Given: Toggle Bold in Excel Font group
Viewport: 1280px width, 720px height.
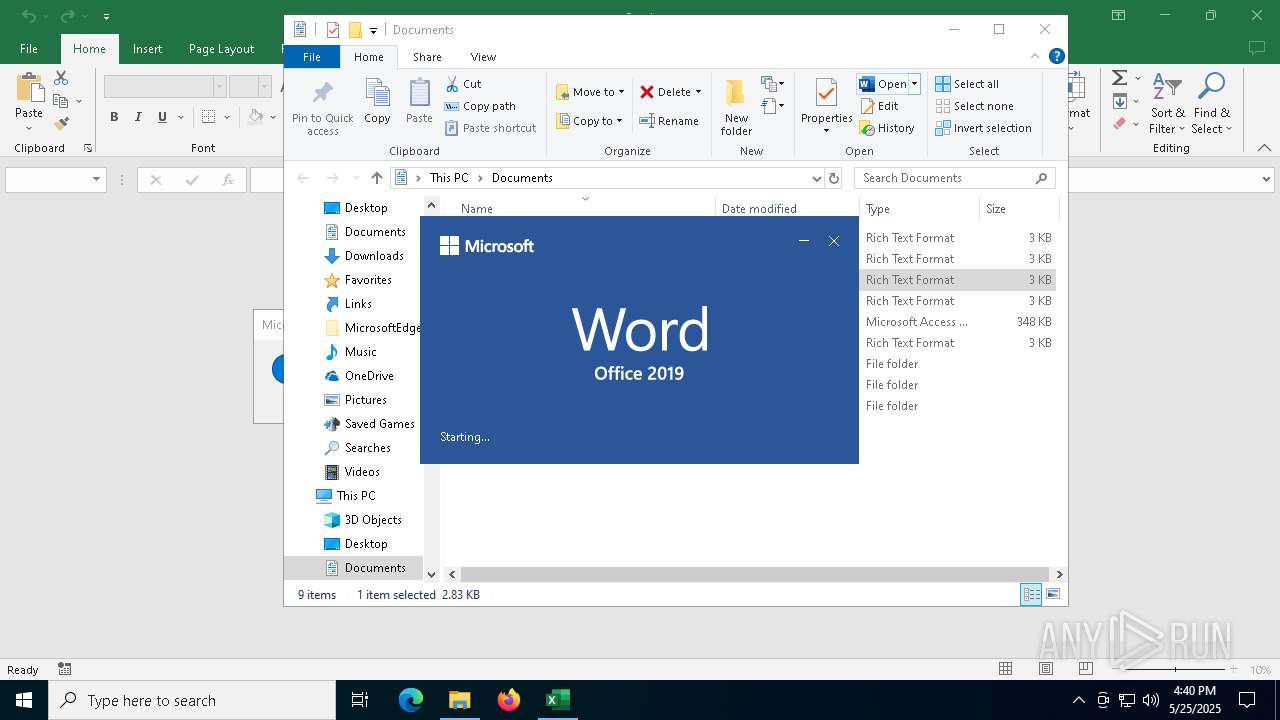Looking at the screenshot, I should 114,117.
